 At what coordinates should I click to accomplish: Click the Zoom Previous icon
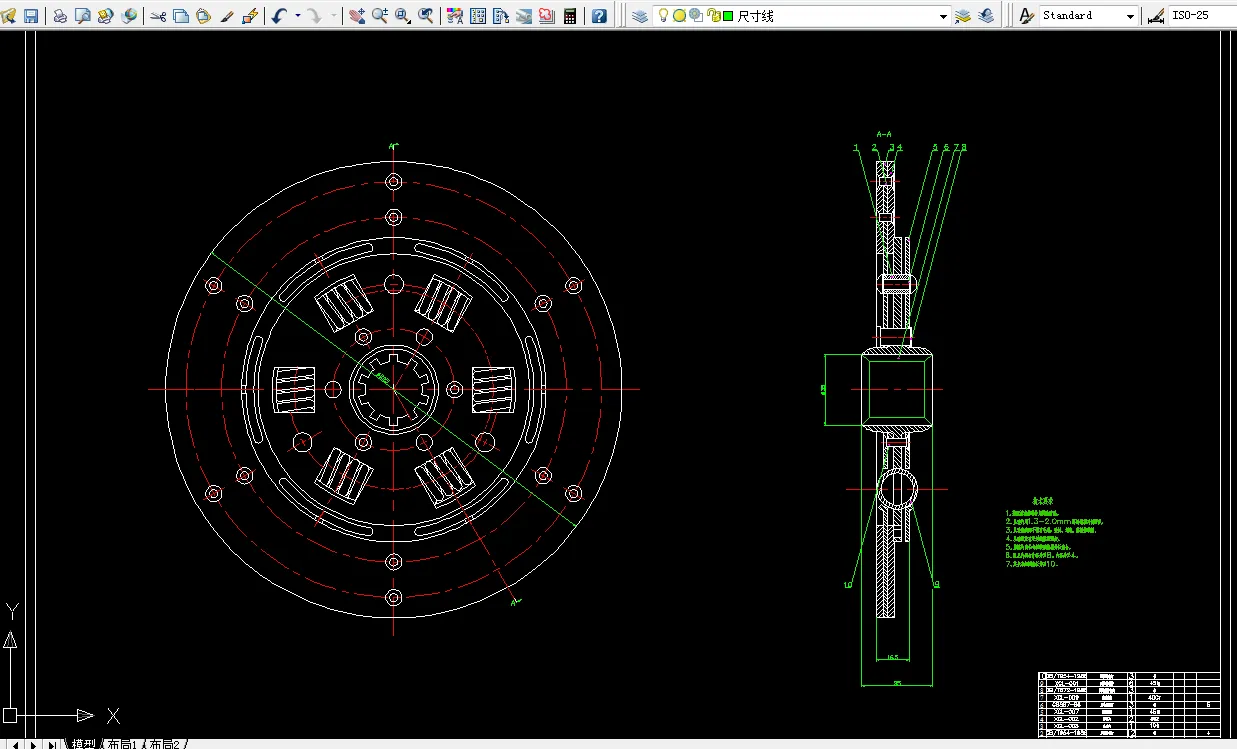point(426,16)
